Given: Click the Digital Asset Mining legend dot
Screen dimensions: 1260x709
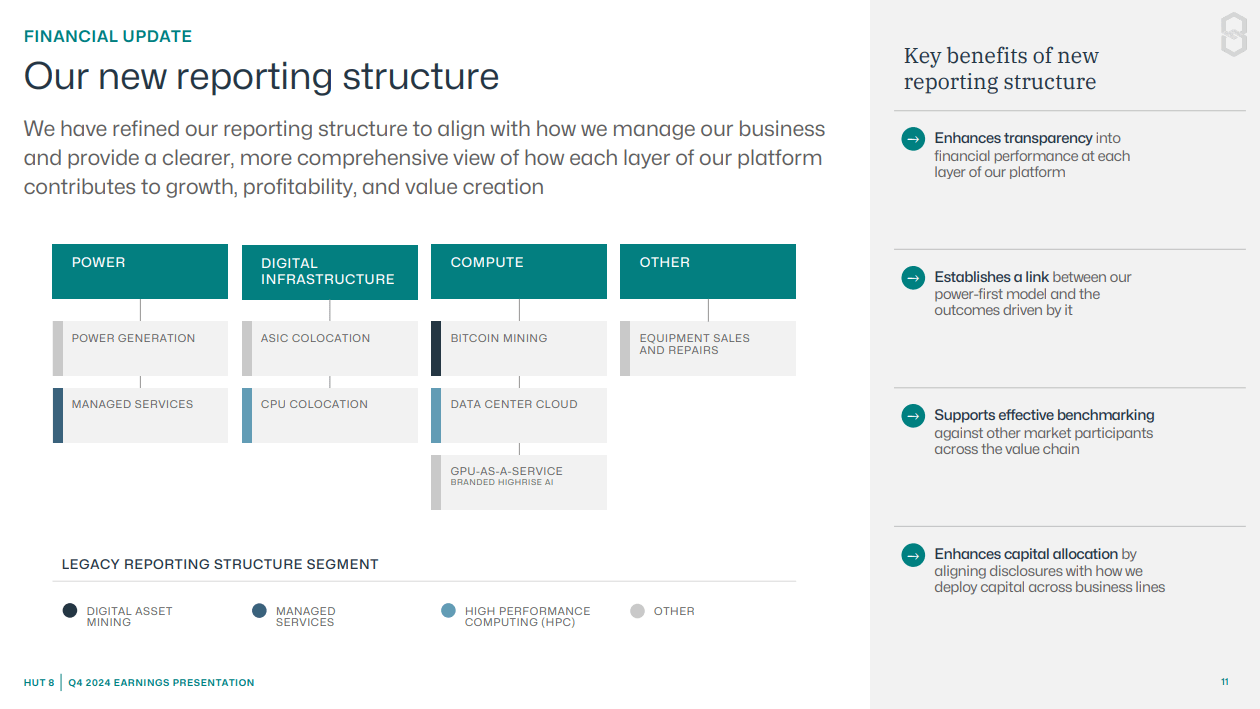Looking at the screenshot, I should pos(70,611).
